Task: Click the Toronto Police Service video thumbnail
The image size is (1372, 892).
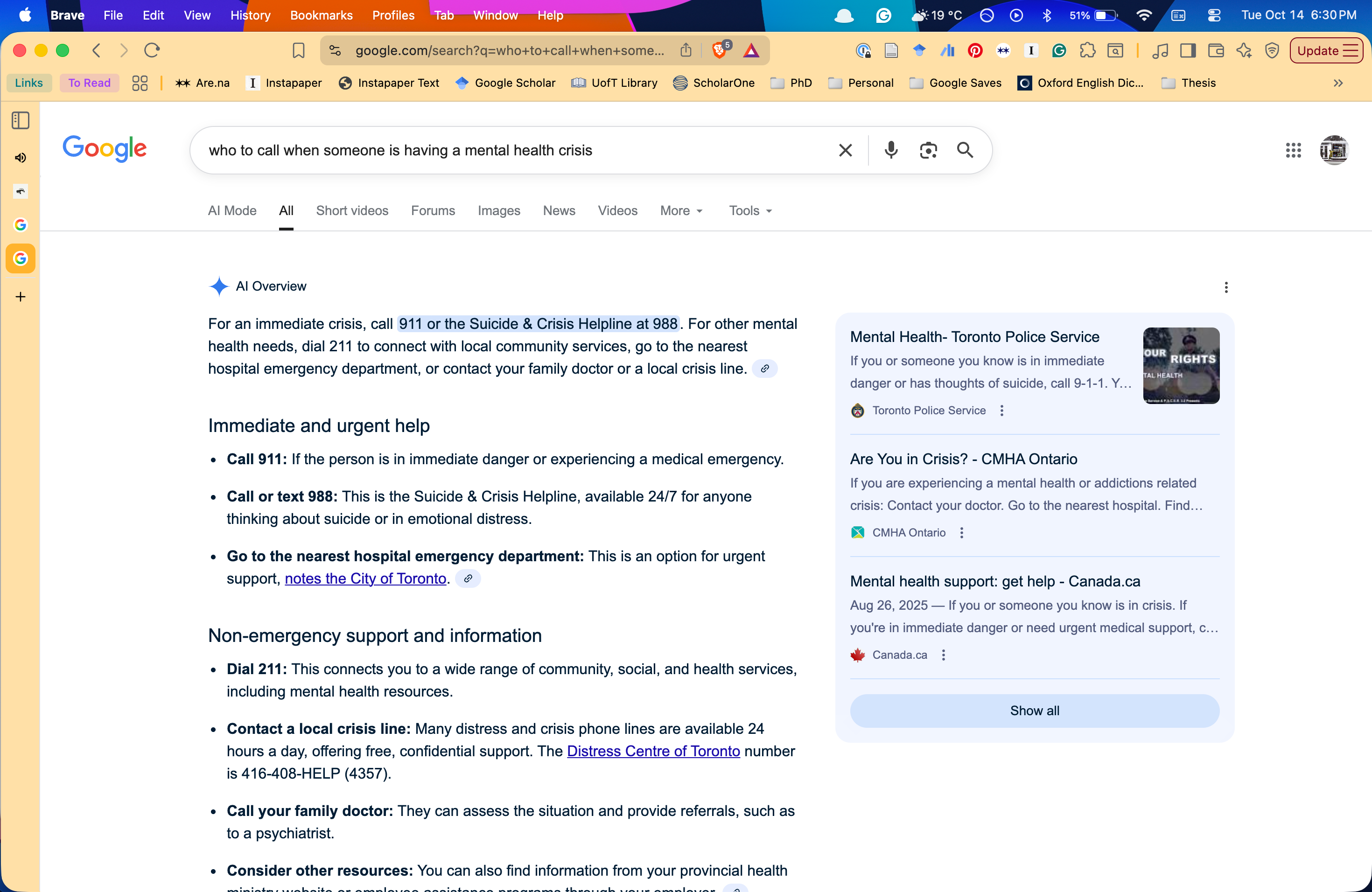Action: coord(1181,365)
